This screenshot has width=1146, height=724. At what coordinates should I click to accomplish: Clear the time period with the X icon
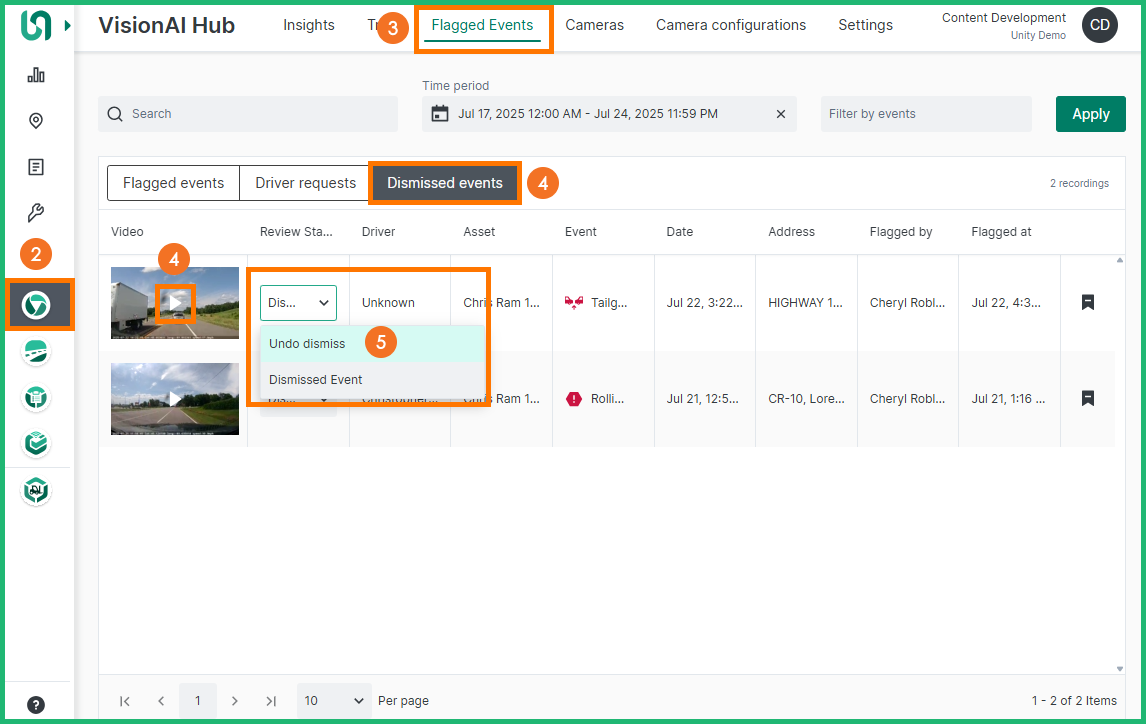click(781, 114)
